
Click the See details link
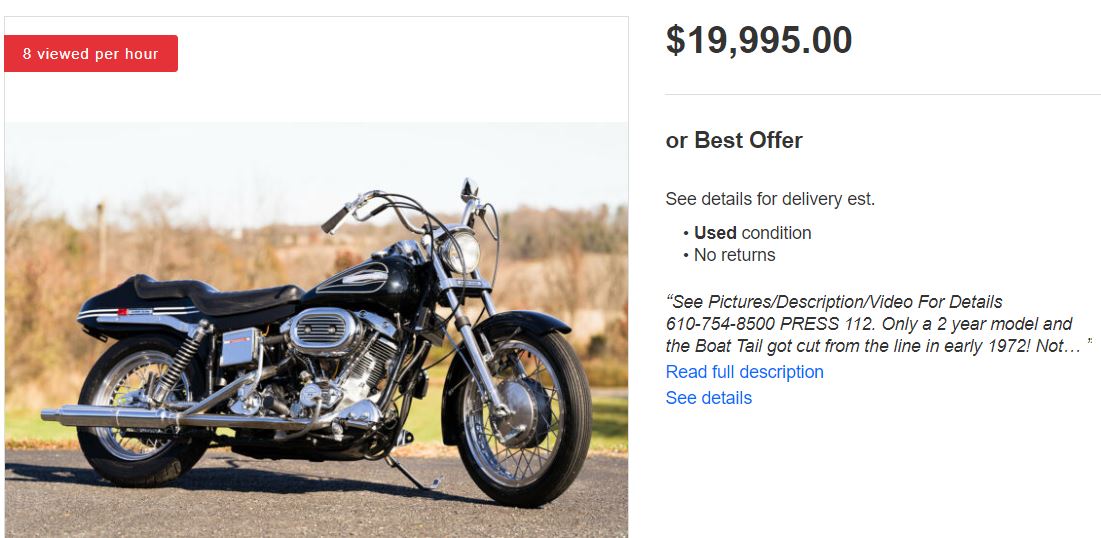(x=708, y=398)
